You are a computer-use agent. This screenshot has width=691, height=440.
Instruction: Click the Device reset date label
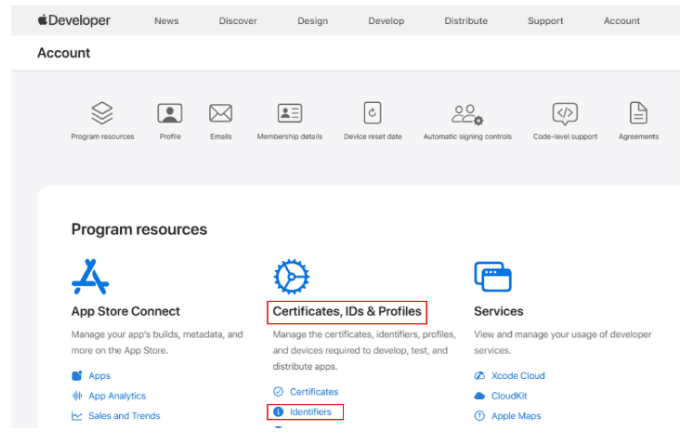(x=372, y=137)
